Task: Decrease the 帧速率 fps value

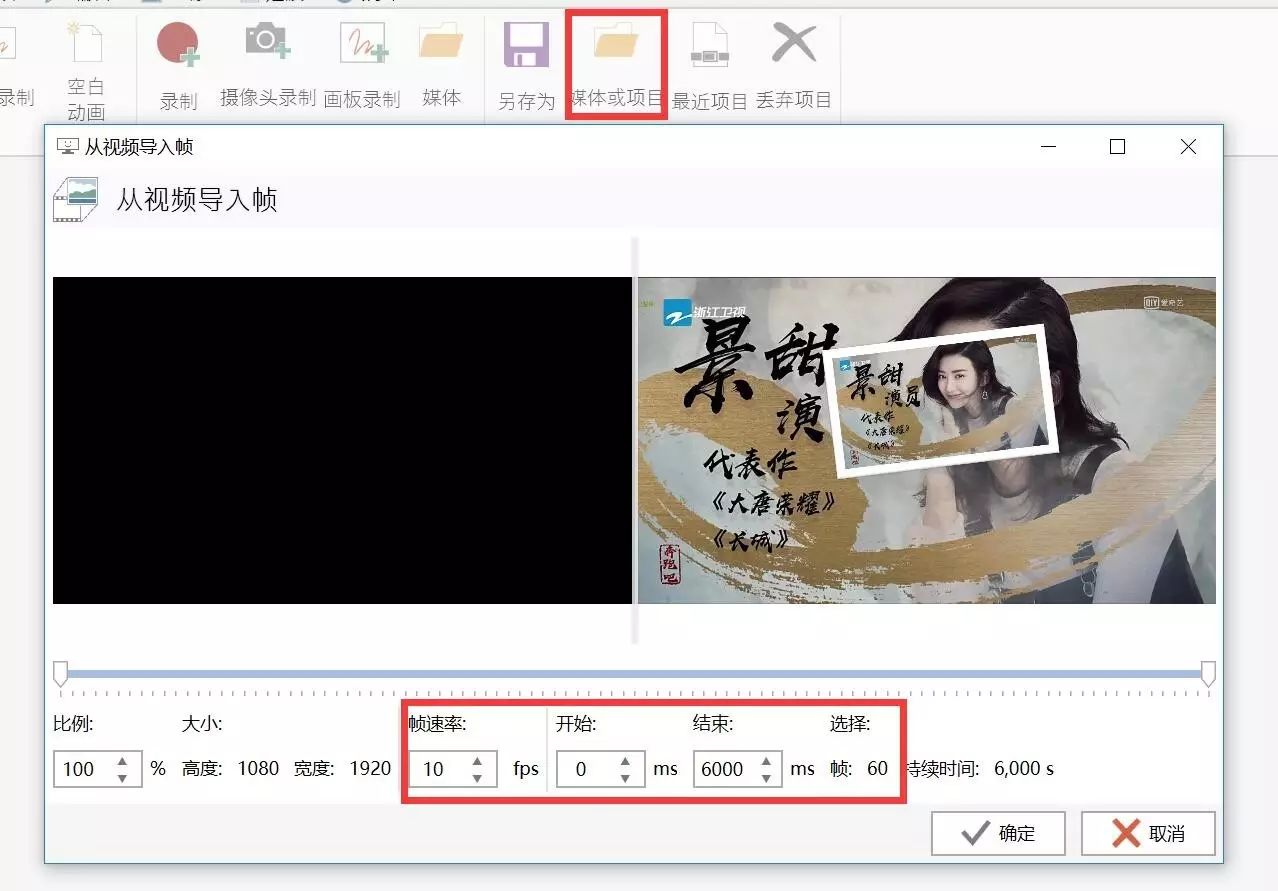Action: pyautogui.click(x=477, y=777)
